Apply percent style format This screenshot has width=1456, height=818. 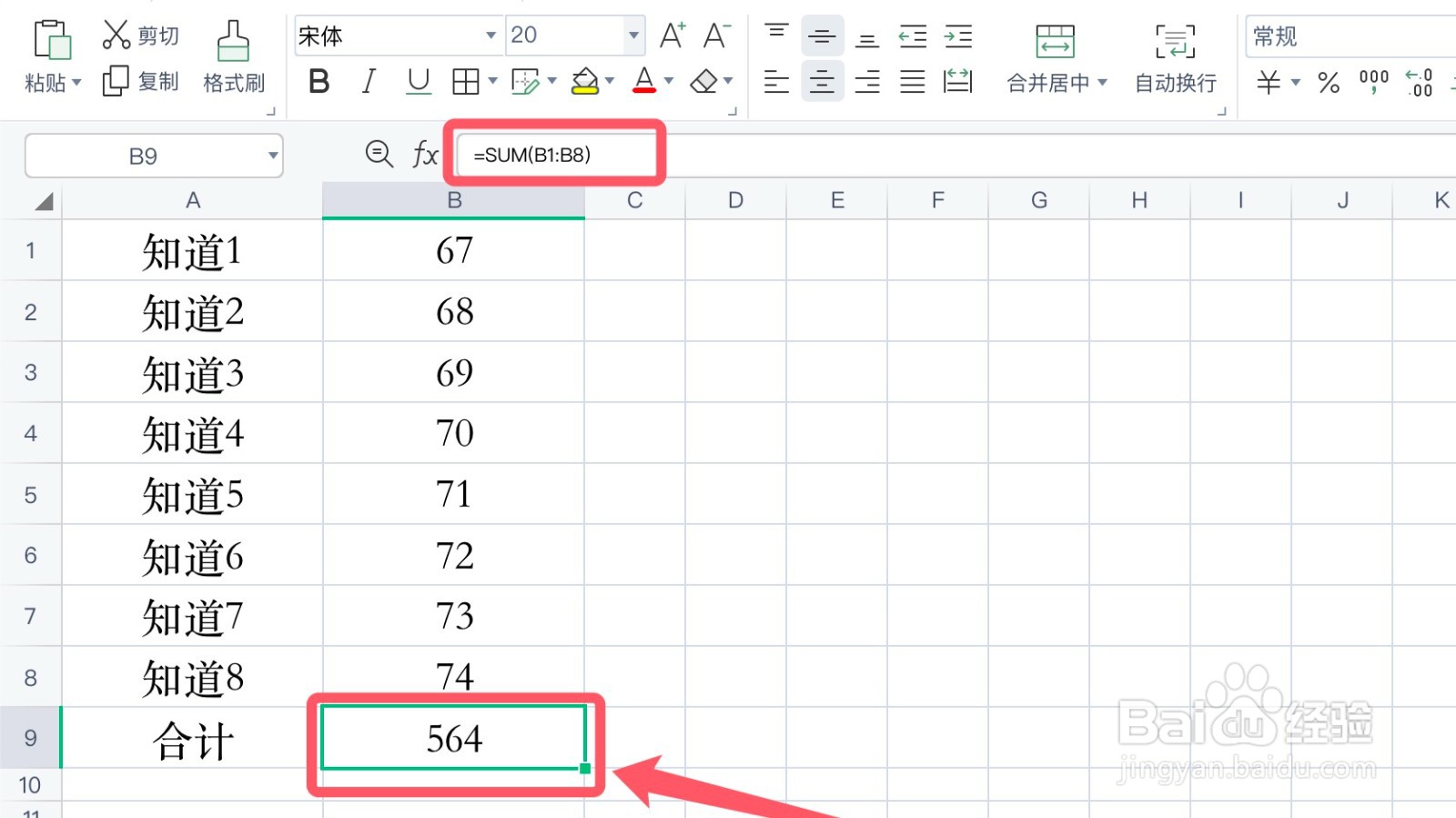pos(1329,83)
